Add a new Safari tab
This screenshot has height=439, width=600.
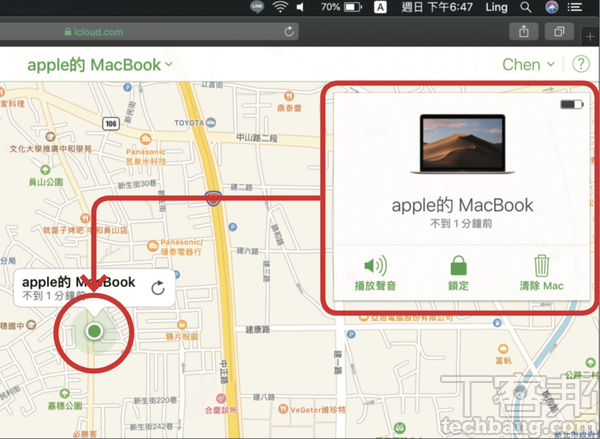pyautogui.click(x=590, y=37)
